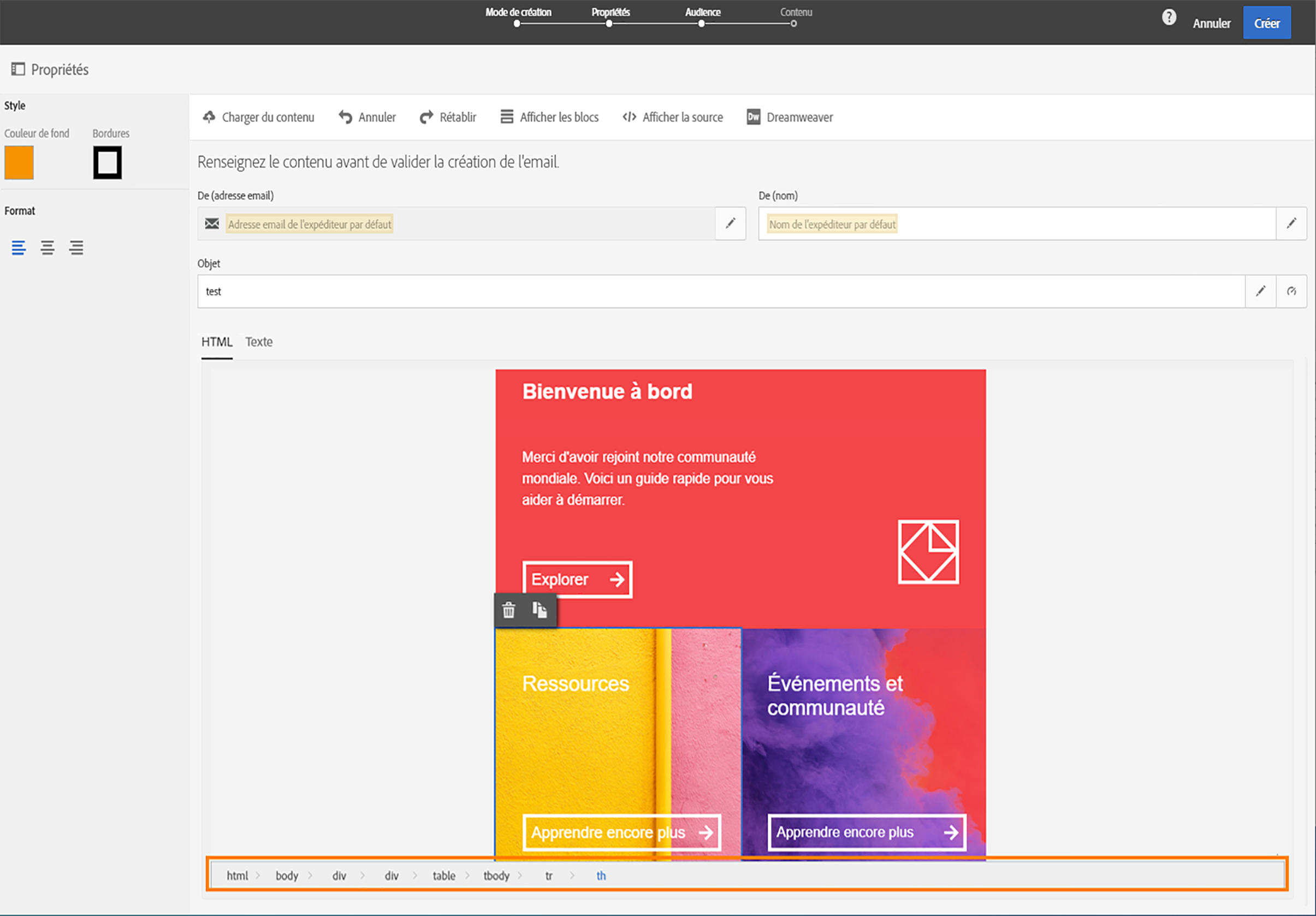This screenshot has height=916, width=1316.
Task: Select tbody in the breadcrumb path
Action: (496, 875)
